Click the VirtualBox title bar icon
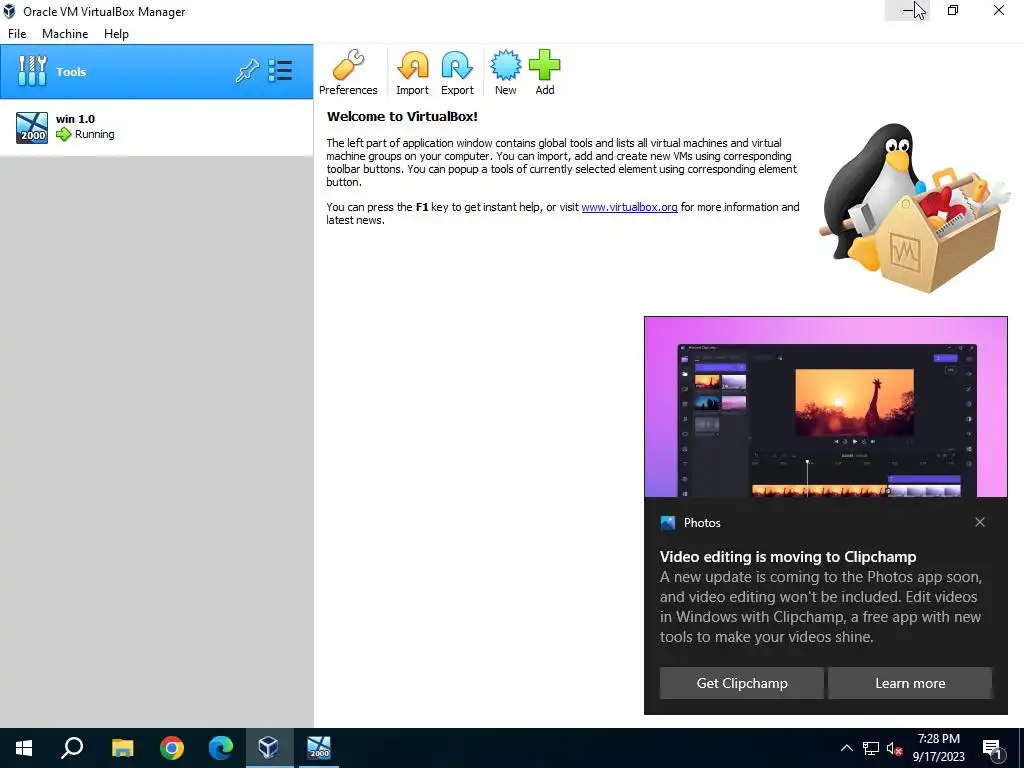 (9, 11)
